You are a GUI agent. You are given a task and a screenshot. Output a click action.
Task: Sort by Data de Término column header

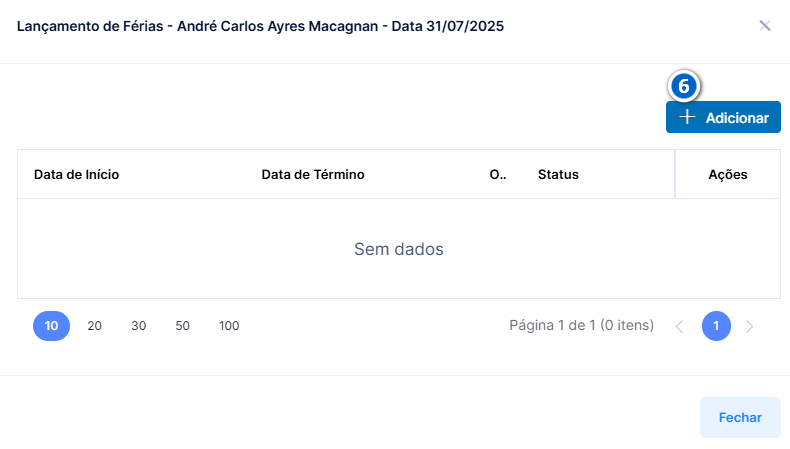313,174
